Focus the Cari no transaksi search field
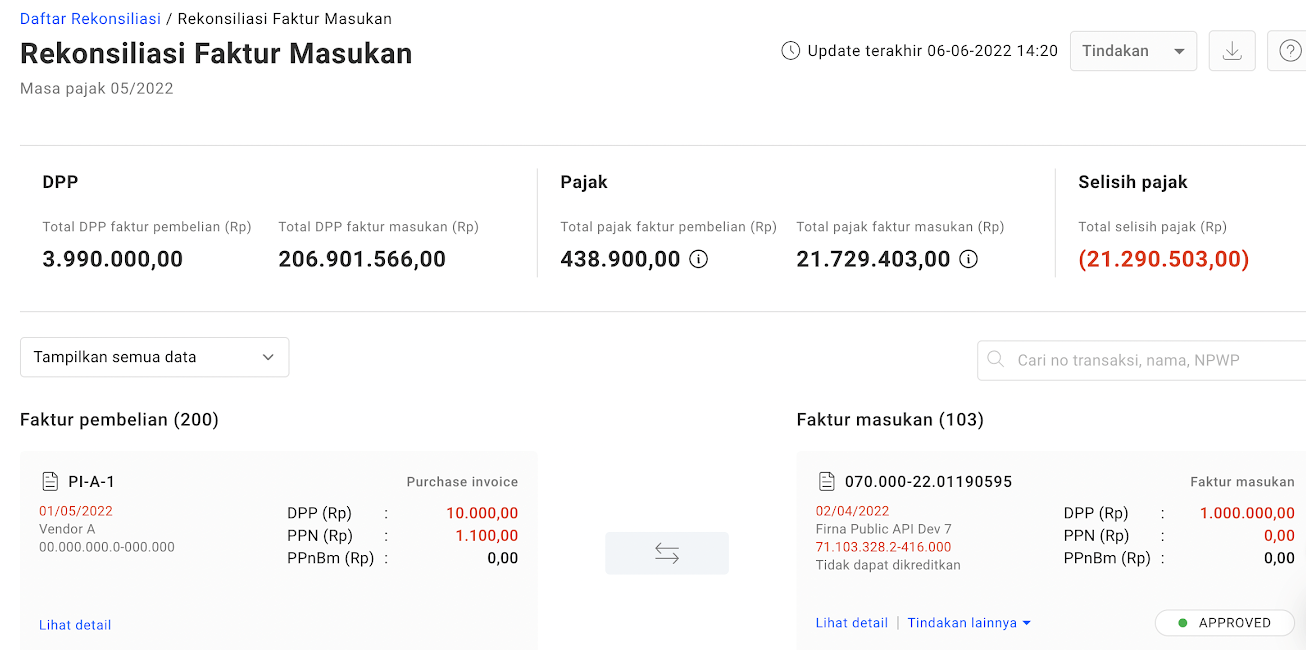 point(1150,360)
